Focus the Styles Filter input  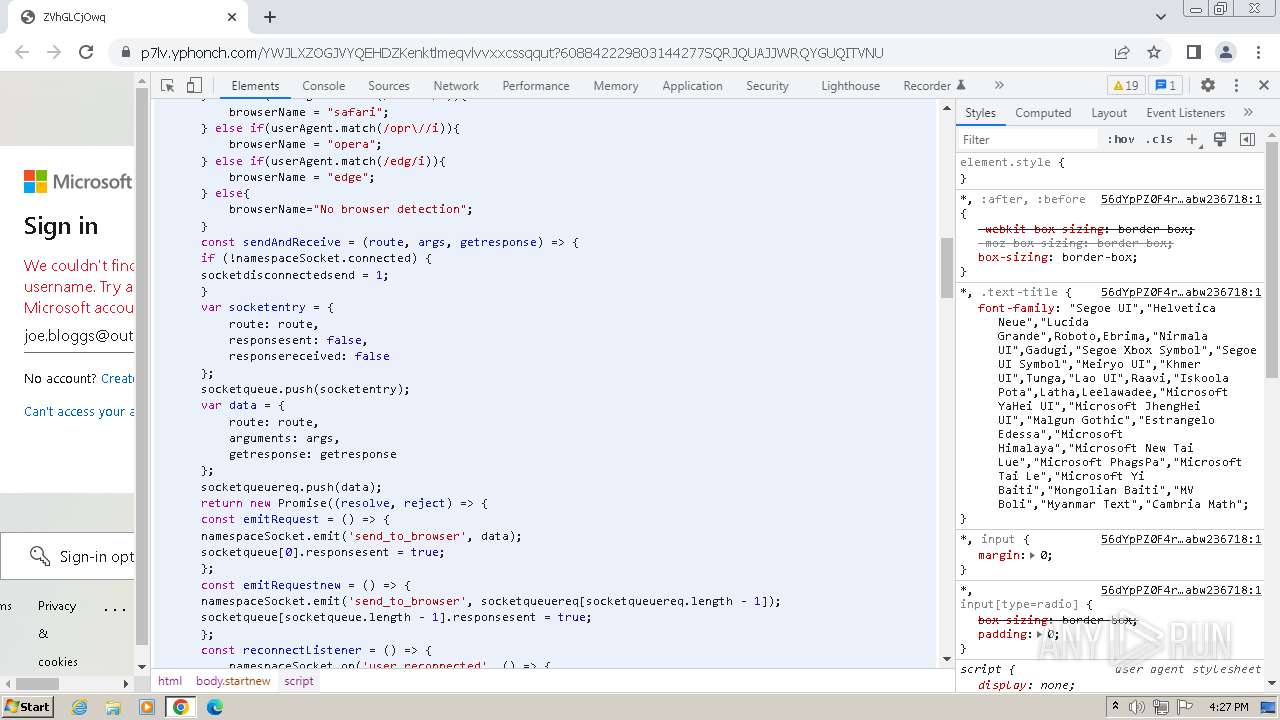click(x=1028, y=140)
